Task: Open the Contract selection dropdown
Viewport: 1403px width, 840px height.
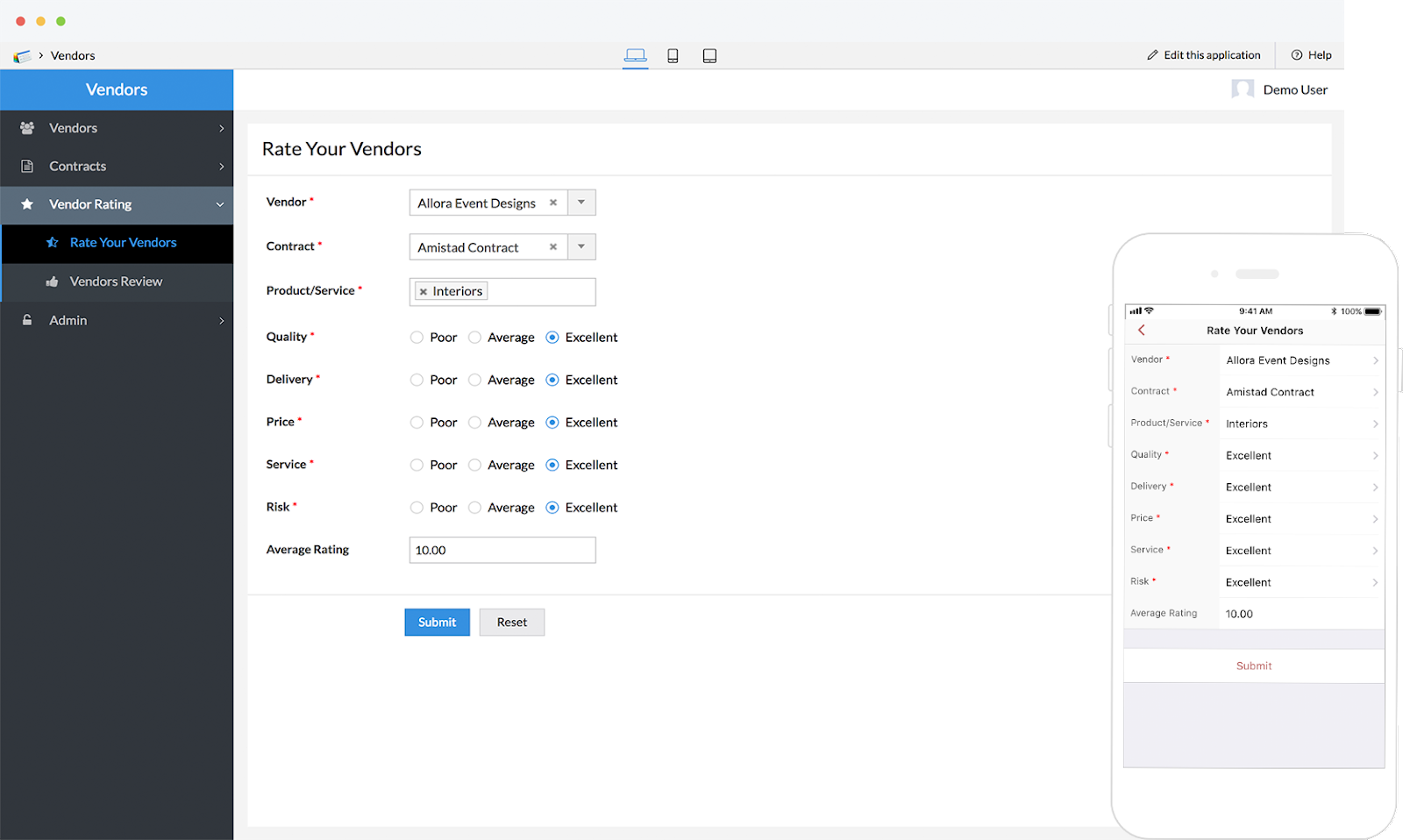Action: (580, 246)
